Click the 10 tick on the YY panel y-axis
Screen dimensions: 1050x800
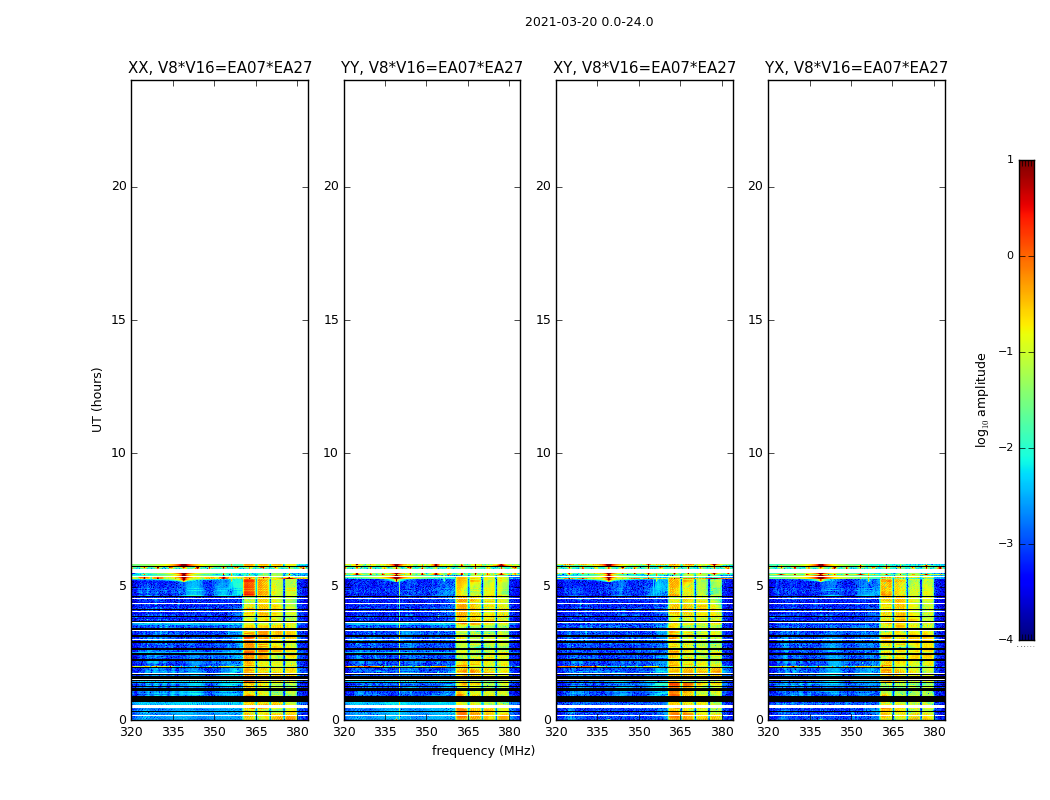330,453
